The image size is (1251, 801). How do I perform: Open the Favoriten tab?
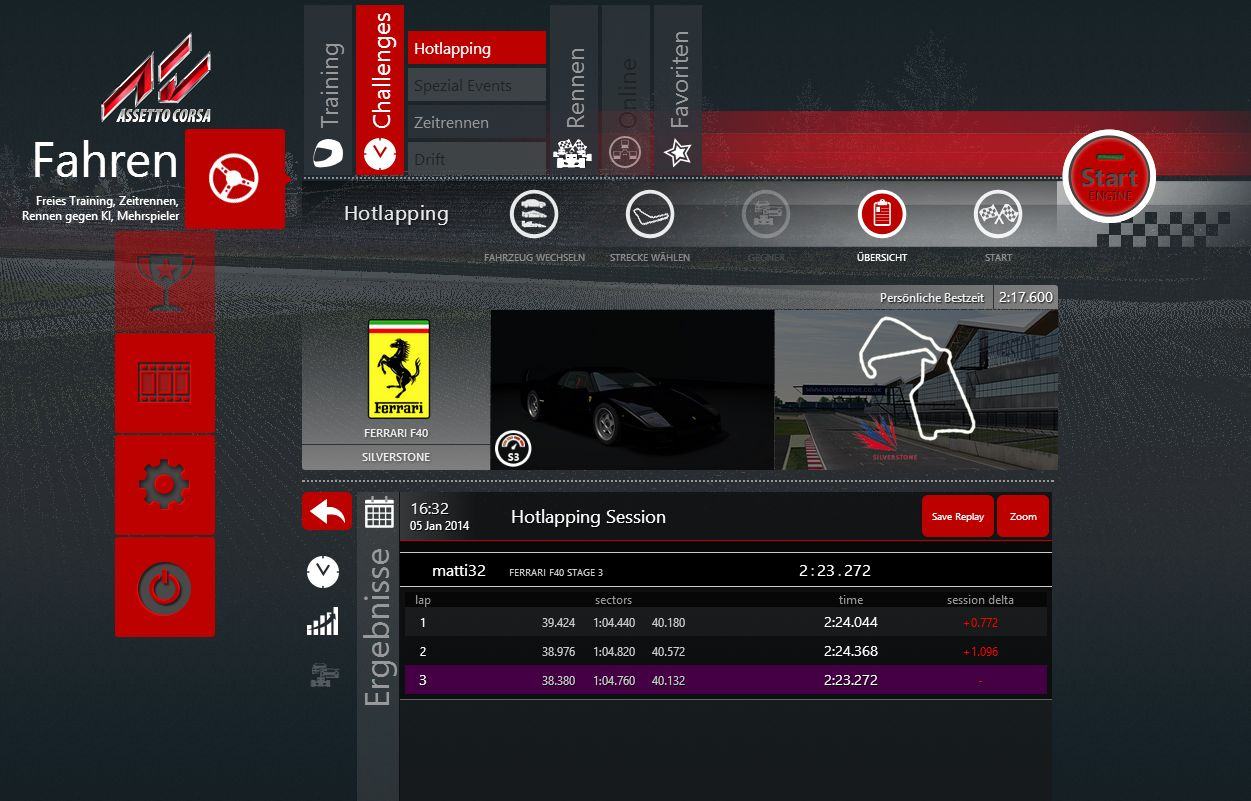tap(678, 90)
